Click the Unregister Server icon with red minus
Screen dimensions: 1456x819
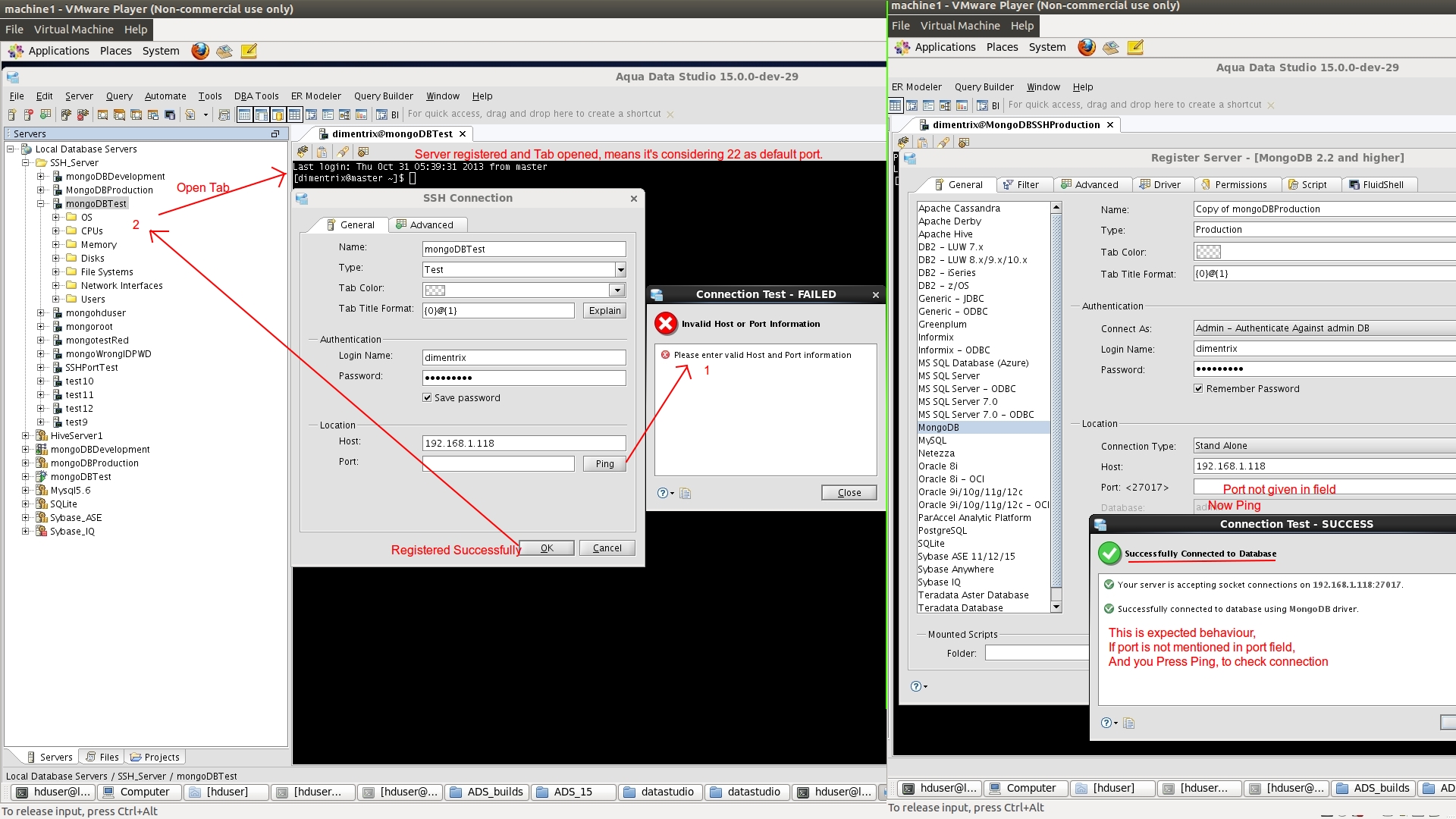[29, 115]
